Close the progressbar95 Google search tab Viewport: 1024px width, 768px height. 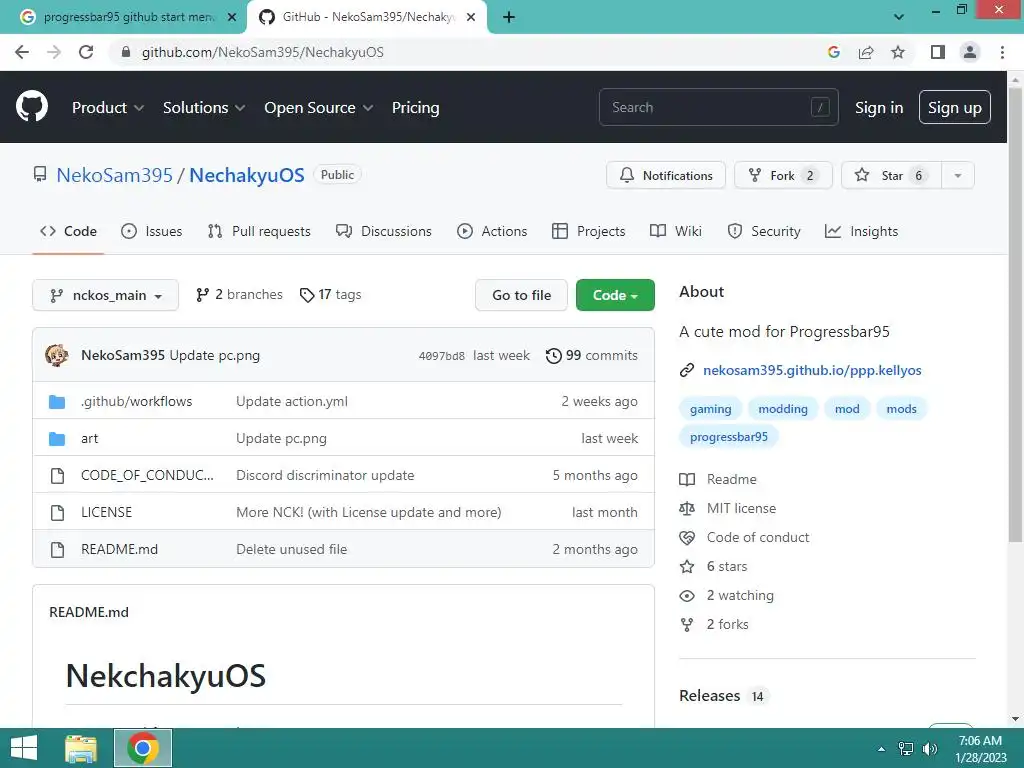coord(232,17)
